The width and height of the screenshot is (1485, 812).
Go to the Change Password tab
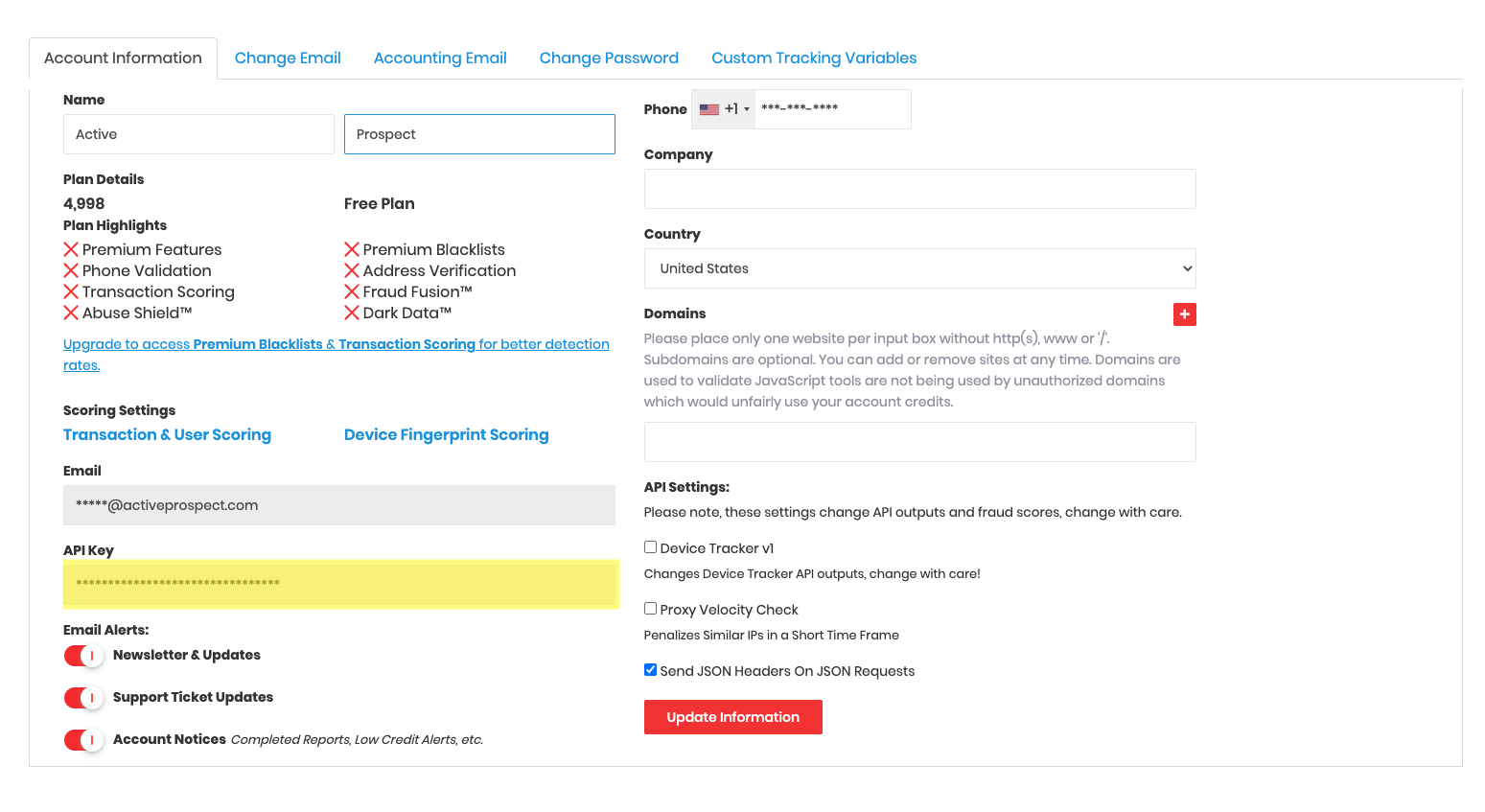tap(609, 58)
